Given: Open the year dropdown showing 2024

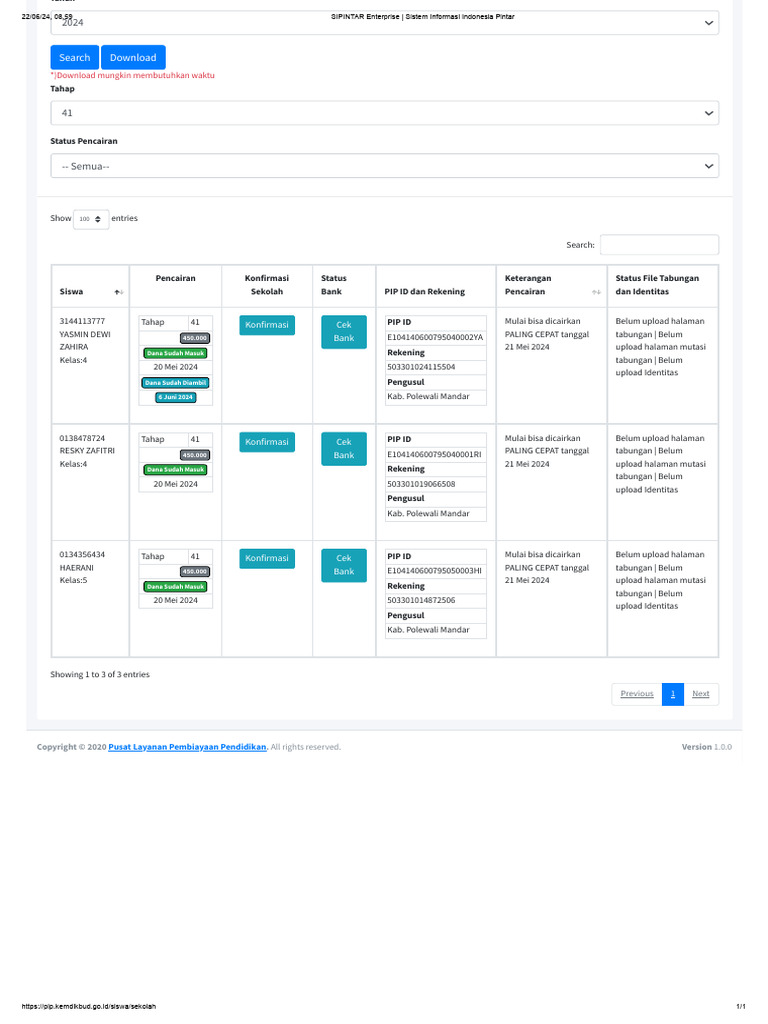Looking at the screenshot, I should [x=384, y=22].
